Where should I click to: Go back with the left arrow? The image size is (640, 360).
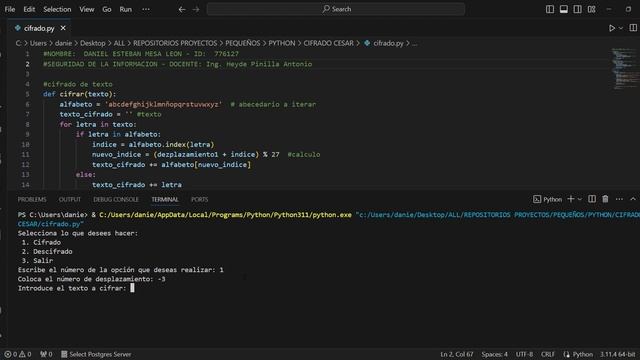[182, 9]
